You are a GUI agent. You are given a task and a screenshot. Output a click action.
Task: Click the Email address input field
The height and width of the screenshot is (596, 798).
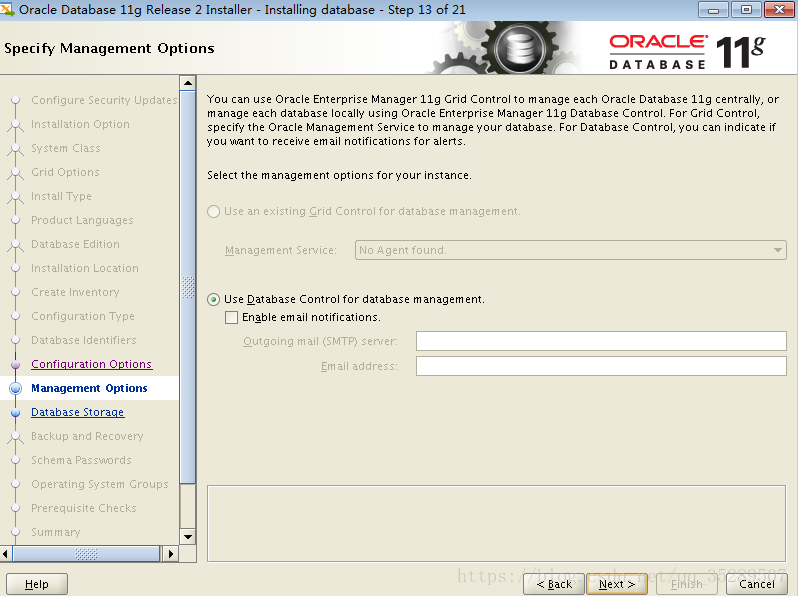pyautogui.click(x=601, y=366)
